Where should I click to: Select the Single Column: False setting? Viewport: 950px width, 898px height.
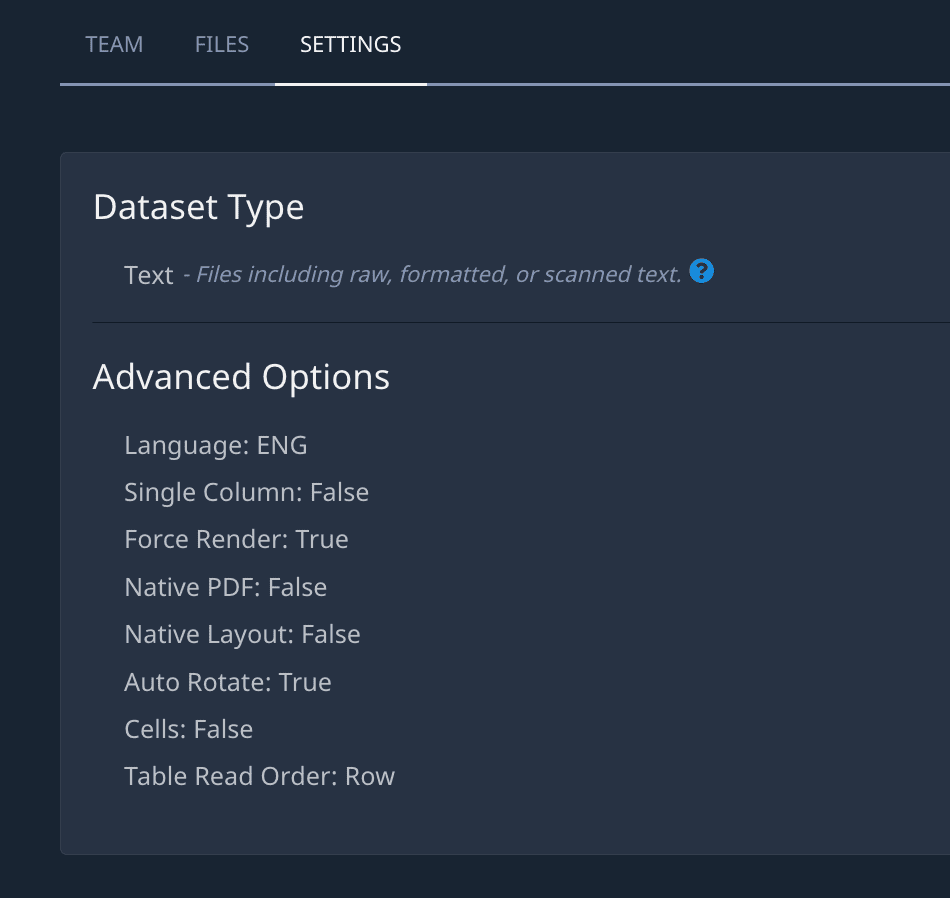click(246, 492)
